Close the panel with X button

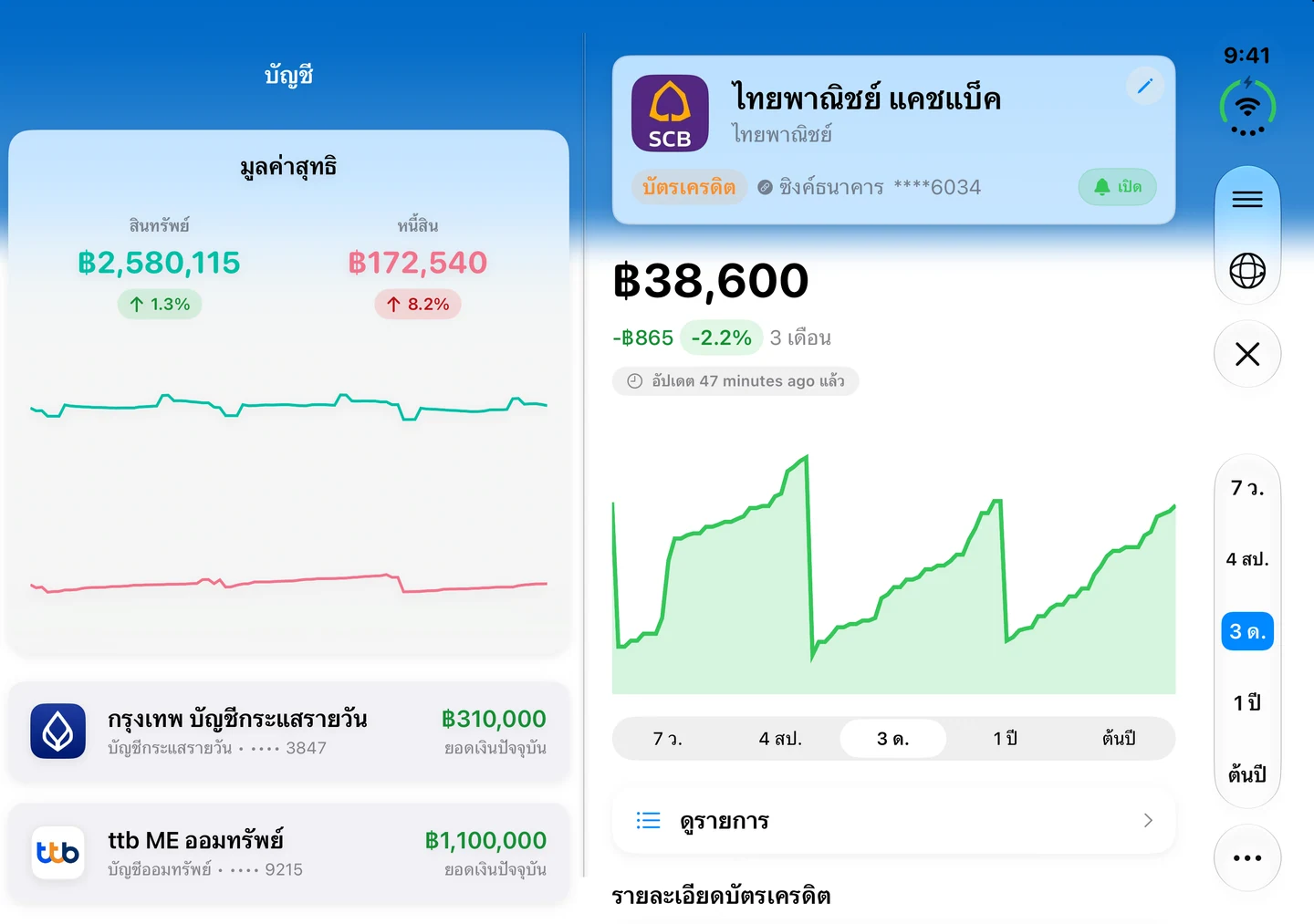(x=1247, y=354)
